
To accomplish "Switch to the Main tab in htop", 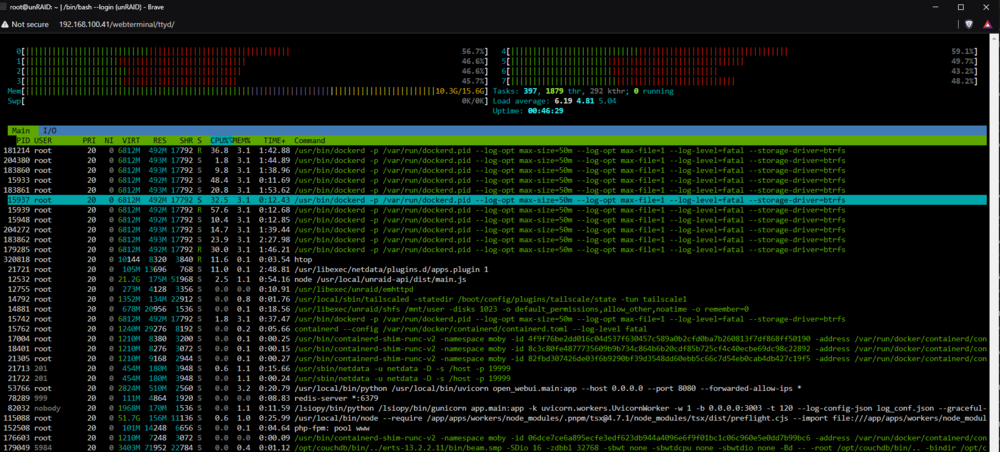I will (x=23, y=130).
